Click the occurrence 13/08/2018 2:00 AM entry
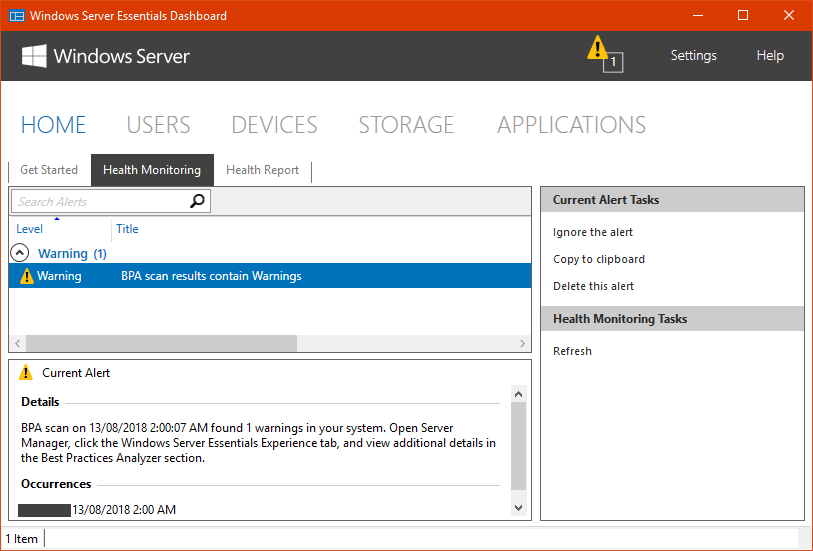The width and height of the screenshot is (813, 551). [123, 510]
